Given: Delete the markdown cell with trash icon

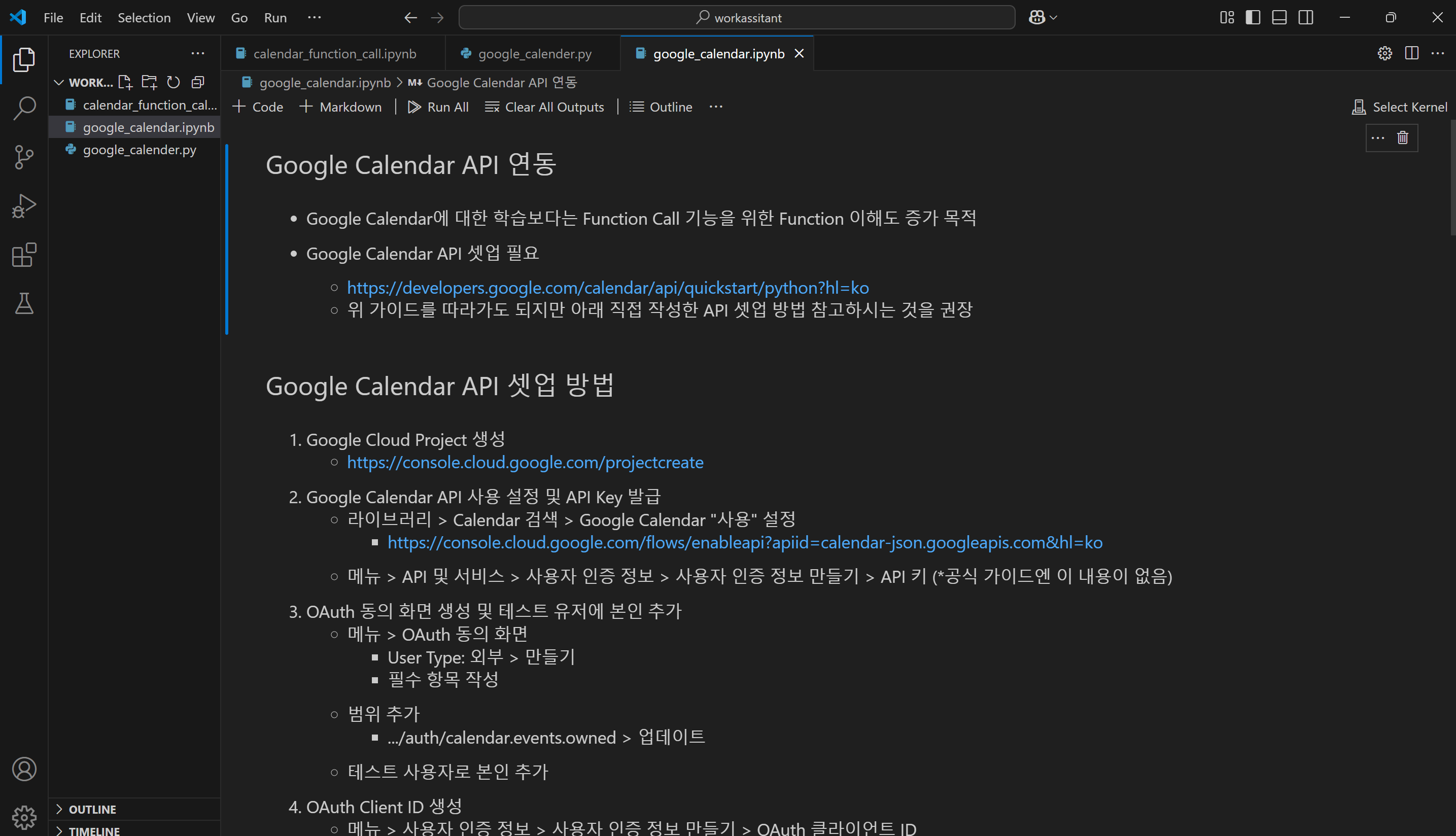Looking at the screenshot, I should tap(1403, 138).
